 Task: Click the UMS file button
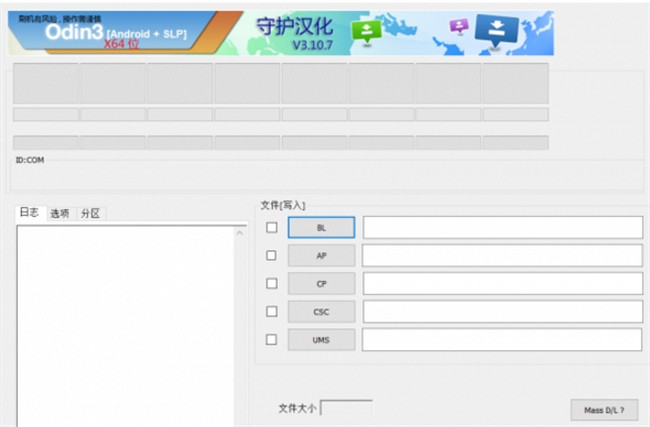321,340
